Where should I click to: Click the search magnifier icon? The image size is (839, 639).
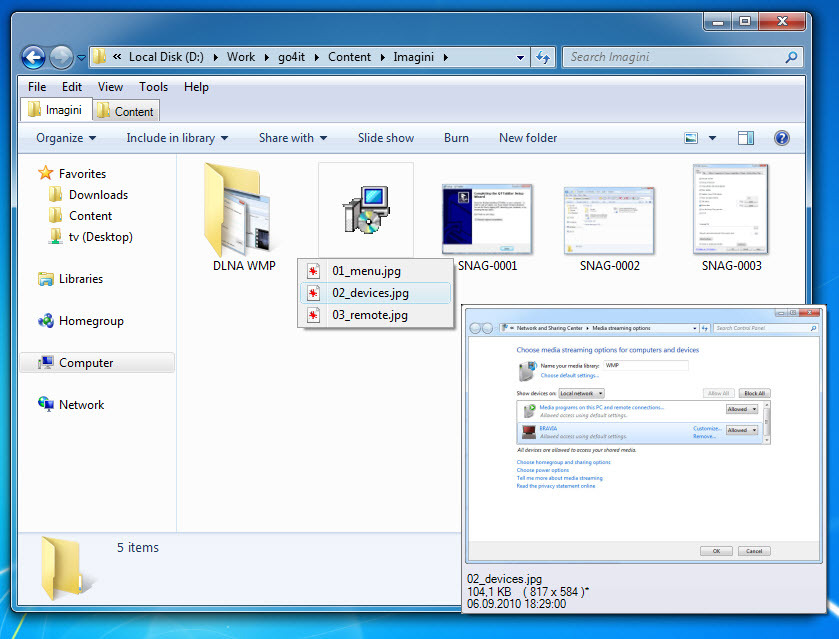pos(791,57)
